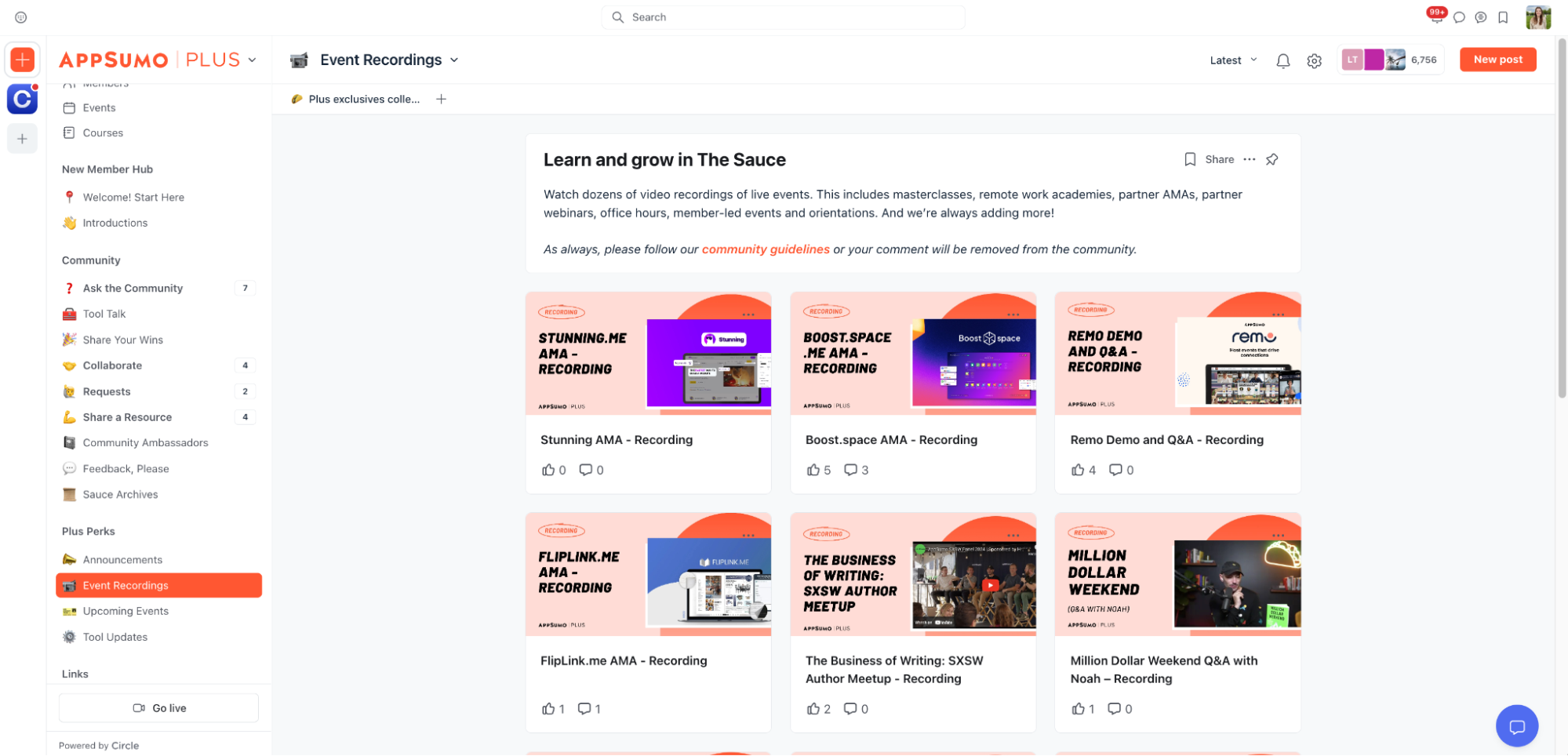Like the Boost.space AMA recording post
The image size is (1568, 756).
(x=813, y=470)
